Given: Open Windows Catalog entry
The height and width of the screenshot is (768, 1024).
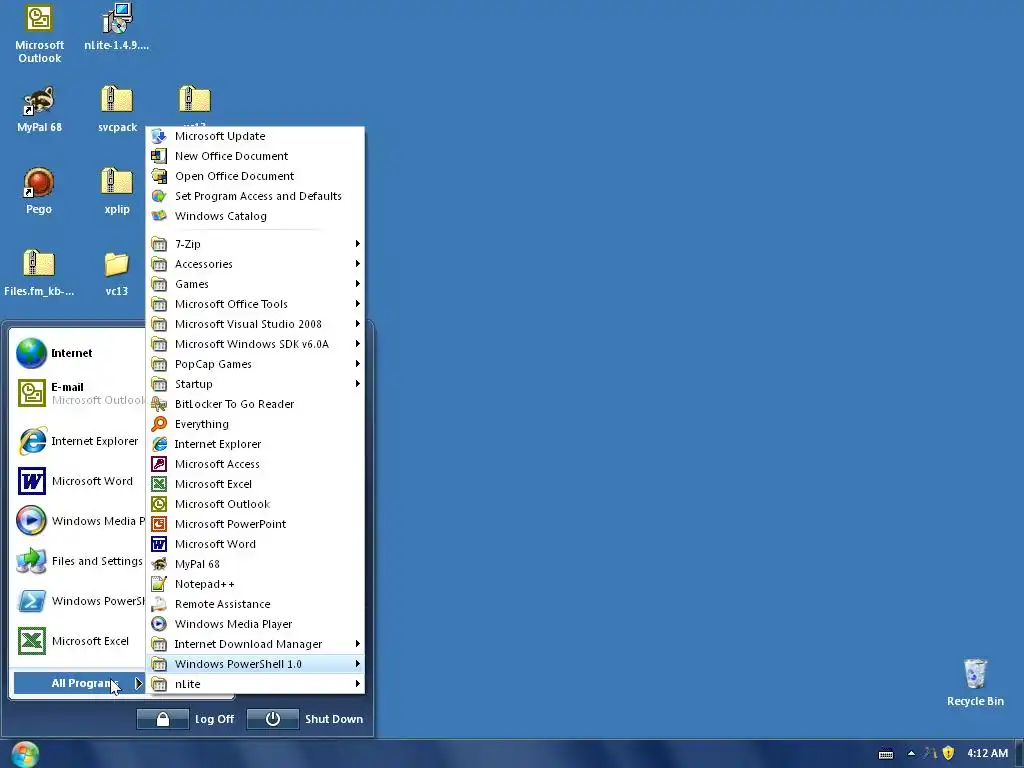Looking at the screenshot, I should pos(255,216).
